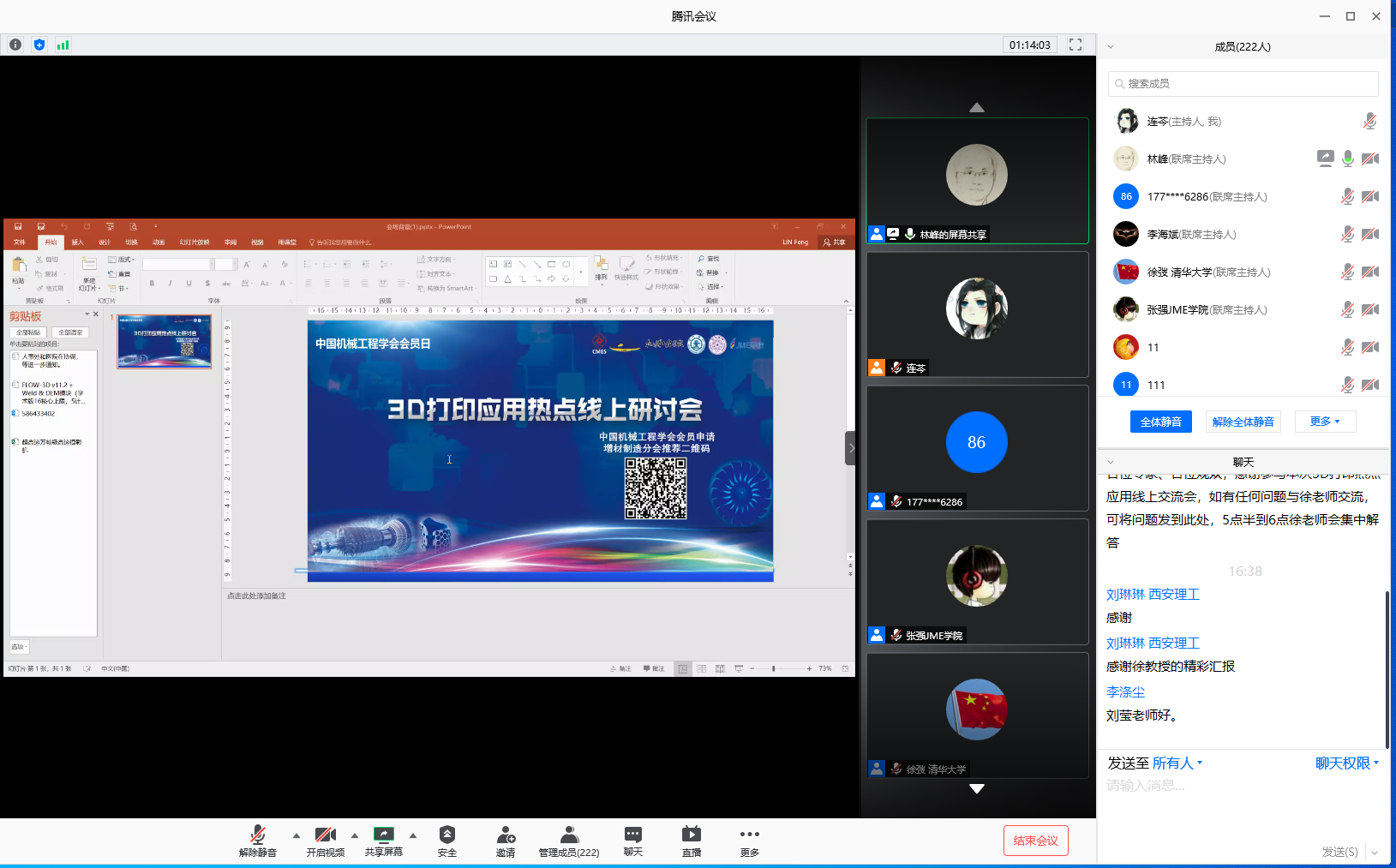The height and width of the screenshot is (868, 1396).
Task: Open 更多 dropdown in members panel
Action: [1325, 422]
